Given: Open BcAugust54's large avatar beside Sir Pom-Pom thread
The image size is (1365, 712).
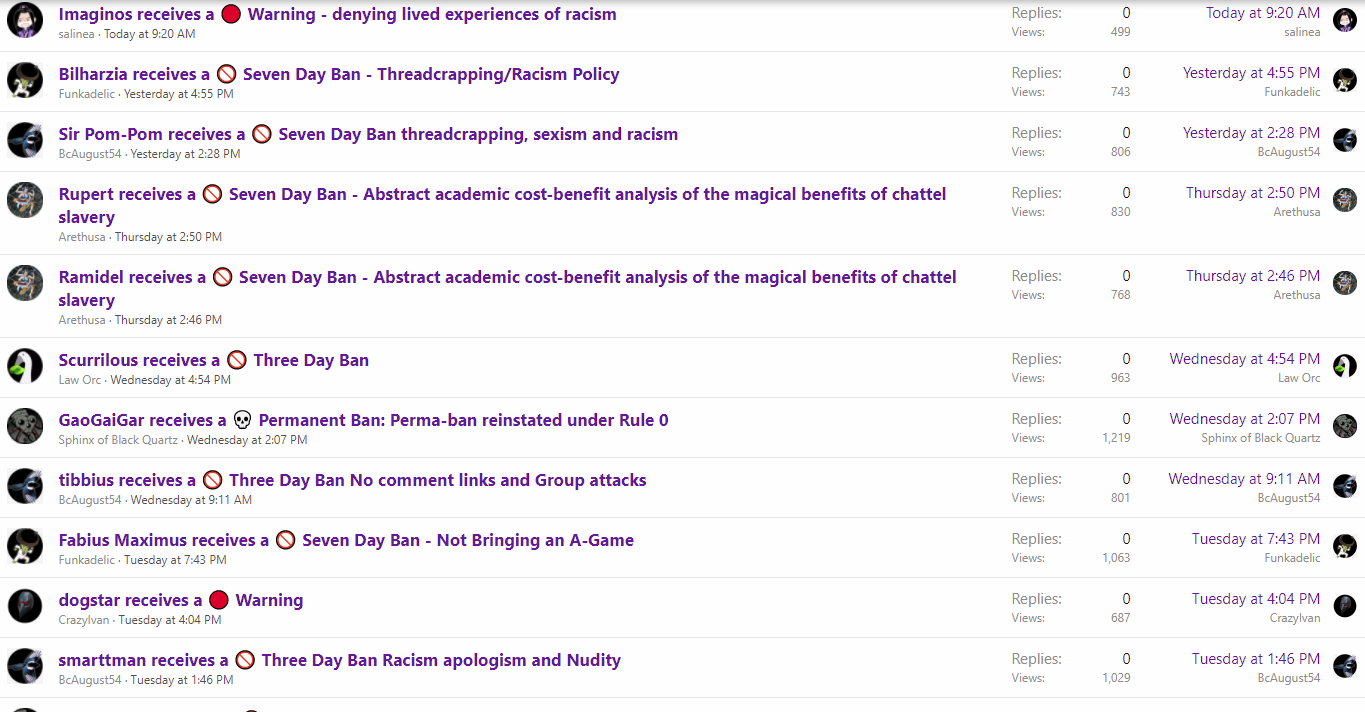Looking at the screenshot, I should coord(25,140).
